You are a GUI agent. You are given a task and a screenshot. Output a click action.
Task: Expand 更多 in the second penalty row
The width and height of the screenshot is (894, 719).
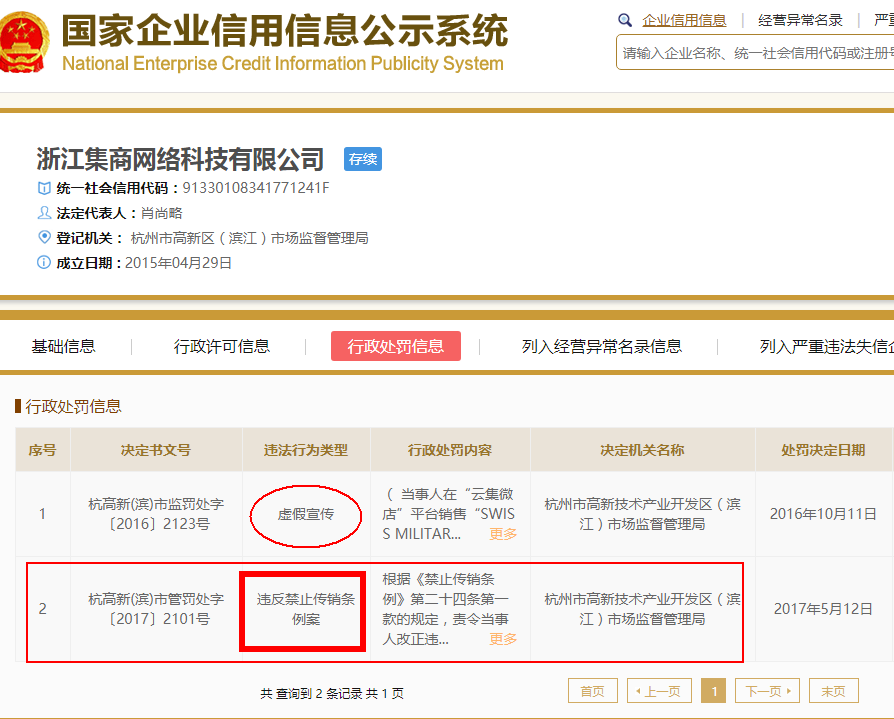coord(503,639)
